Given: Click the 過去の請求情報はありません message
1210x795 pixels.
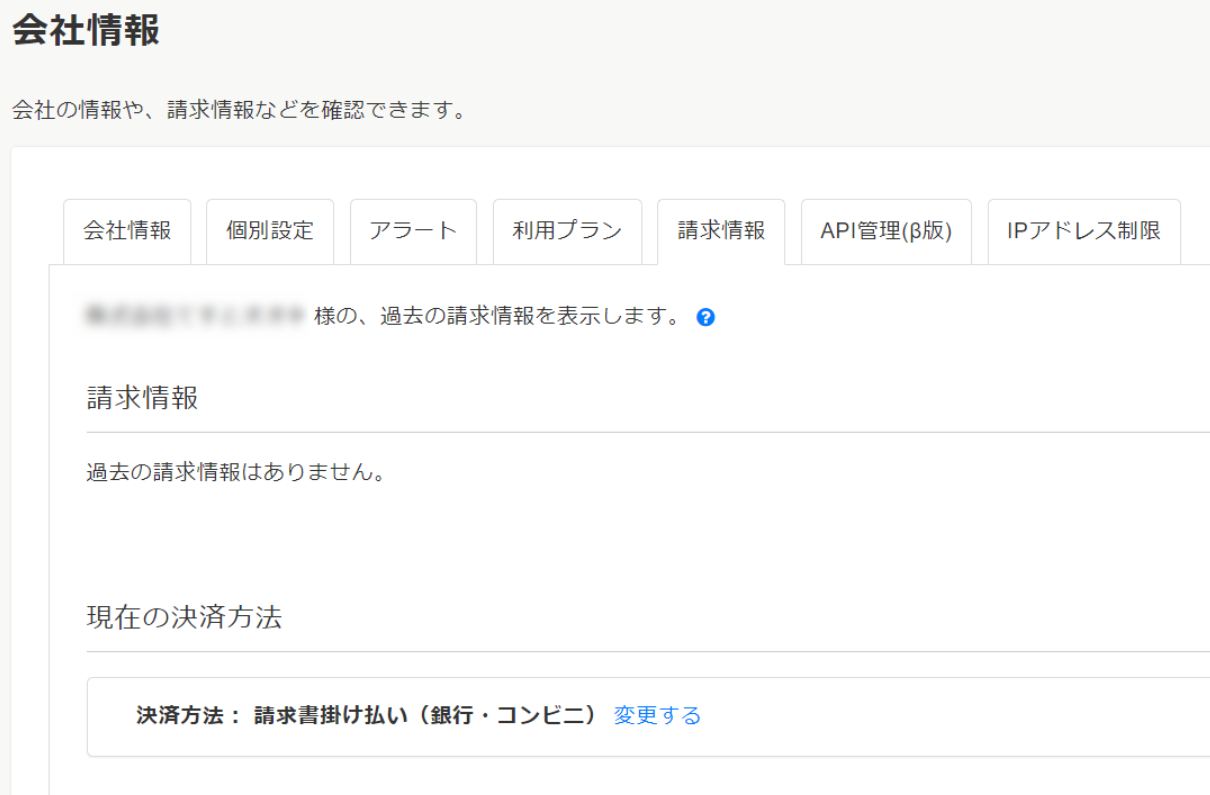Looking at the screenshot, I should 237,472.
